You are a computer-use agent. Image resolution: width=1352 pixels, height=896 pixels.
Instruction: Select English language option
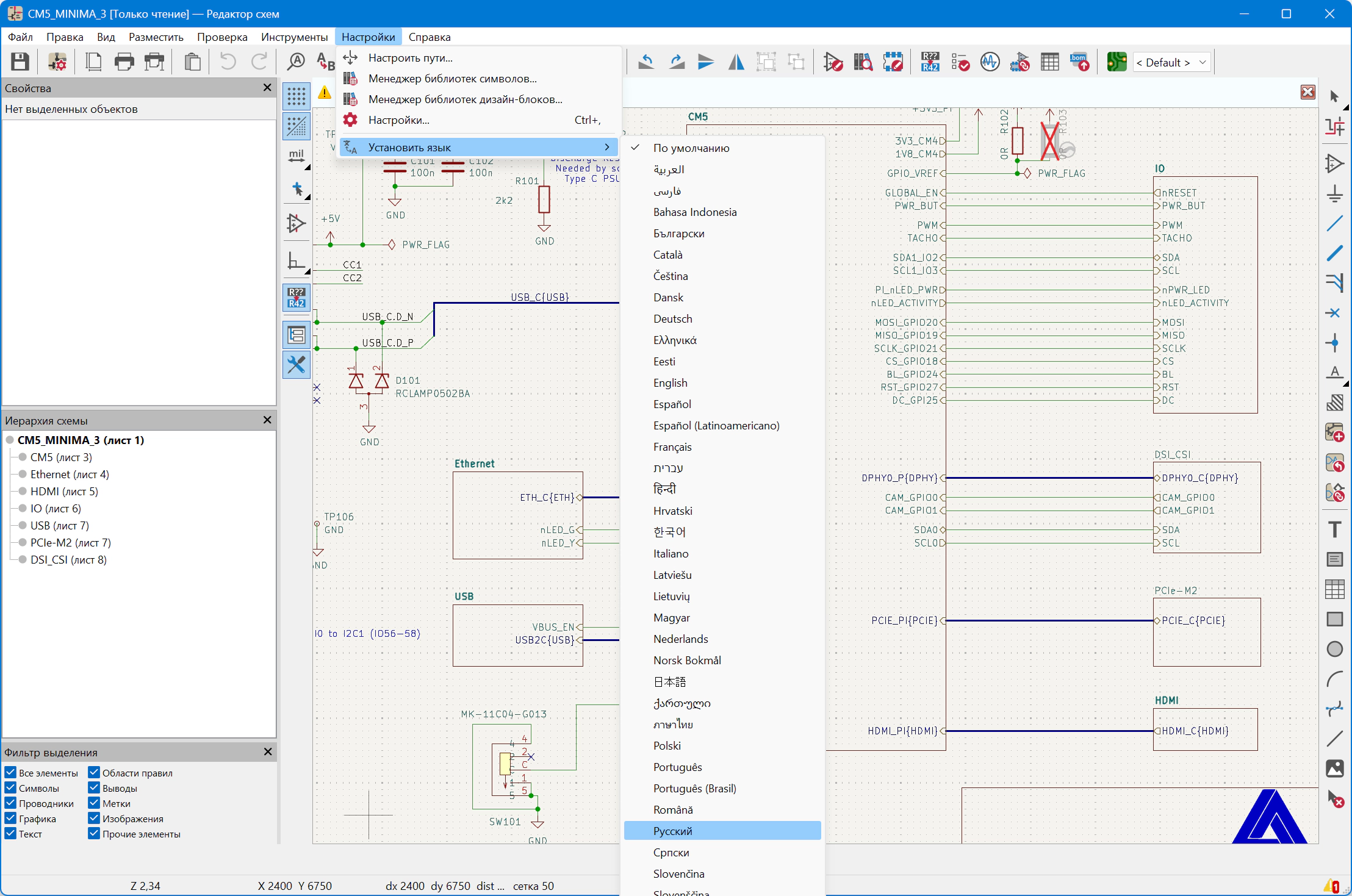point(670,382)
